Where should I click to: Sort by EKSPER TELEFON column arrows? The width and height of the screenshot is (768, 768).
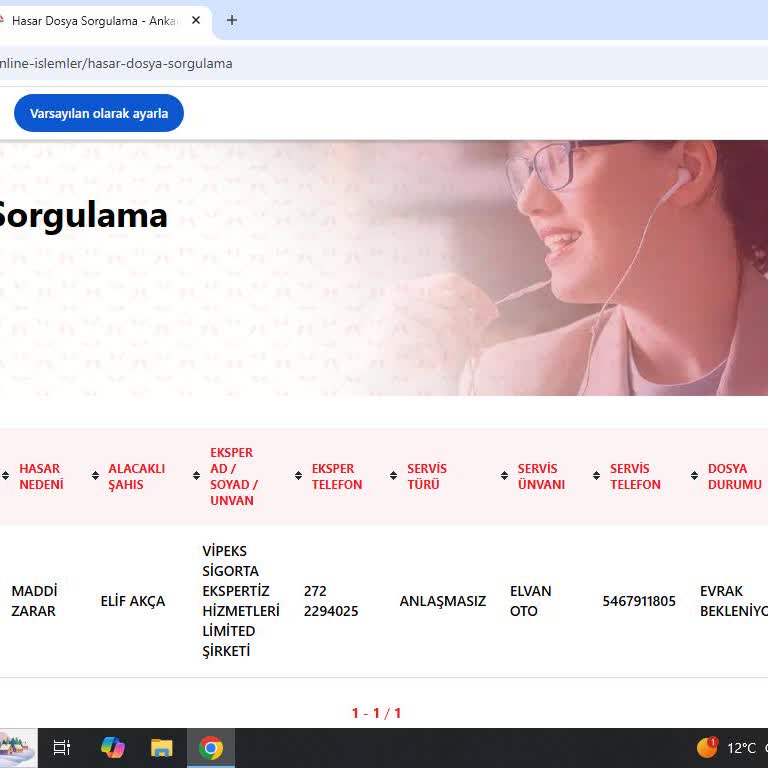point(298,476)
